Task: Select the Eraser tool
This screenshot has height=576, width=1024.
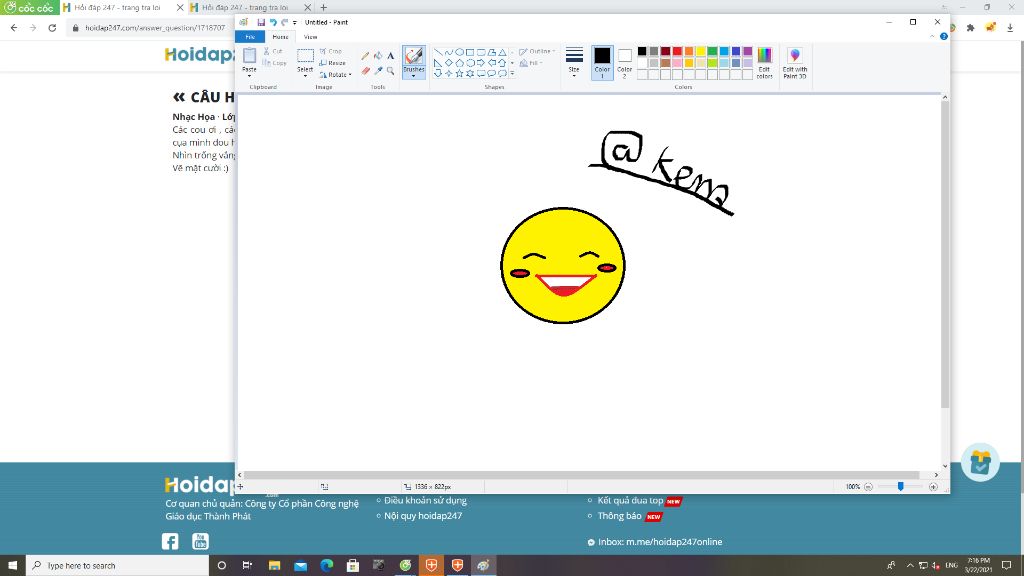Action: click(x=365, y=71)
